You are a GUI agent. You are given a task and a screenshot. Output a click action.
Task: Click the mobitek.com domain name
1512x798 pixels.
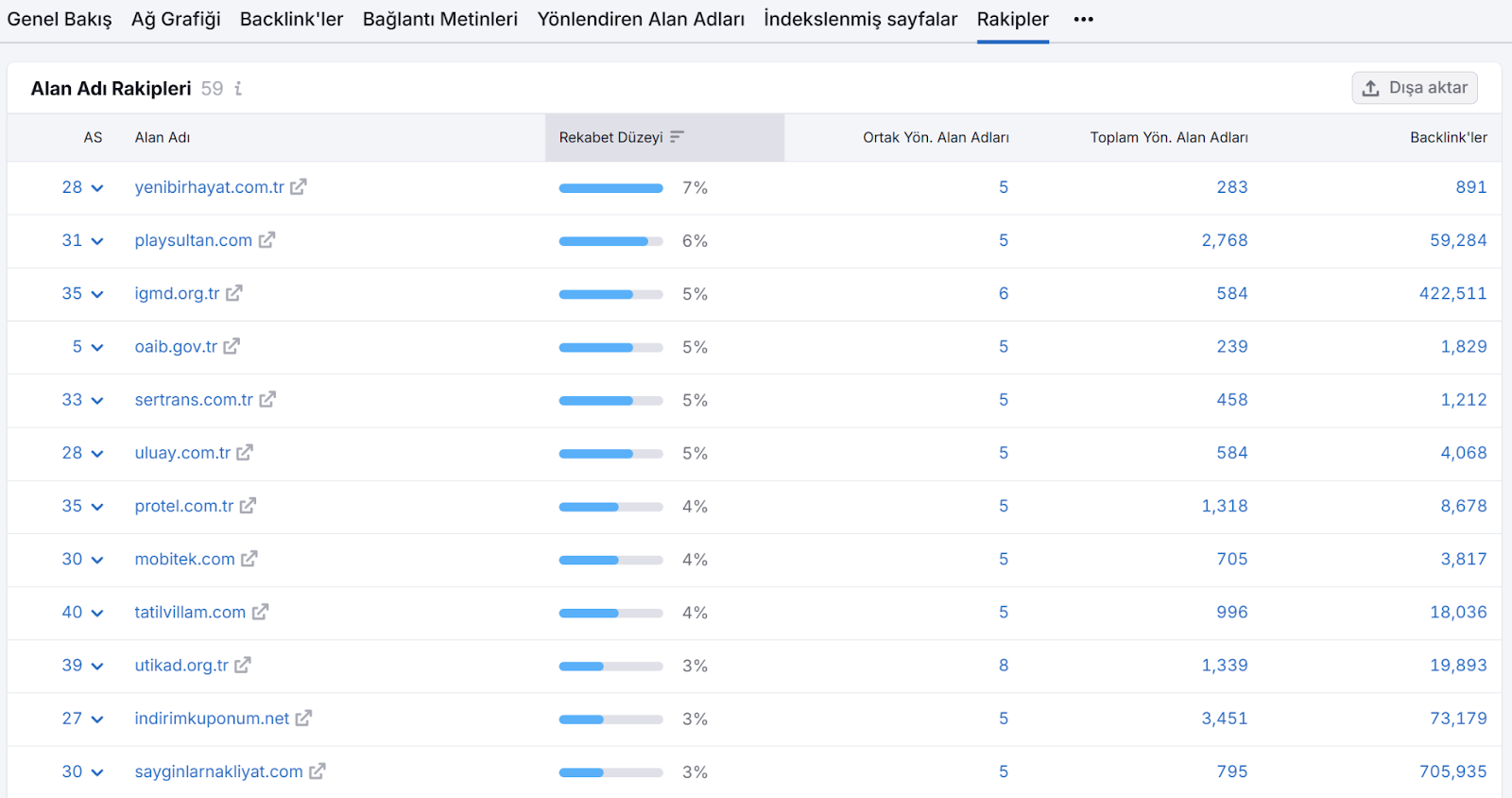[x=184, y=559]
